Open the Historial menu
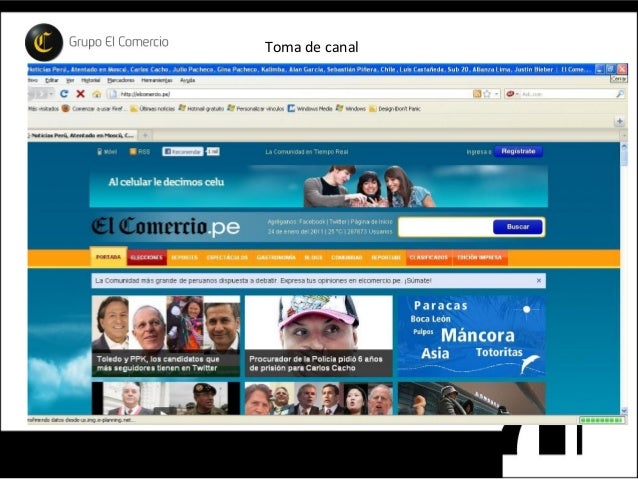The image size is (638, 479). coord(90,80)
